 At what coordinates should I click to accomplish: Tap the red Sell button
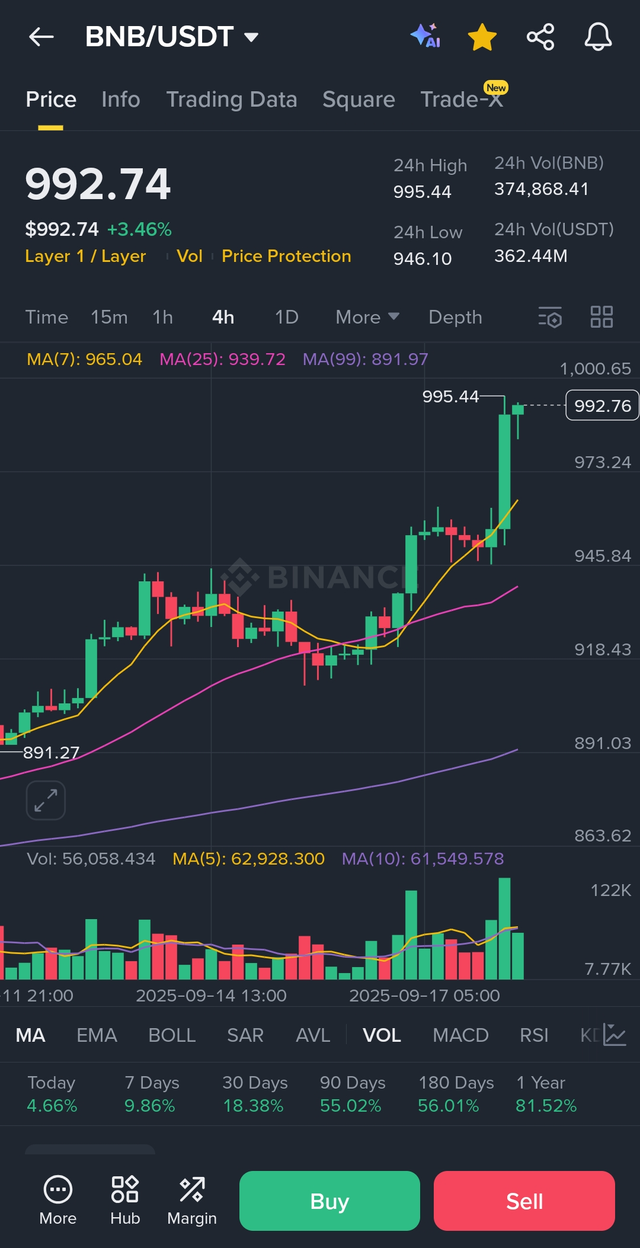524,1201
